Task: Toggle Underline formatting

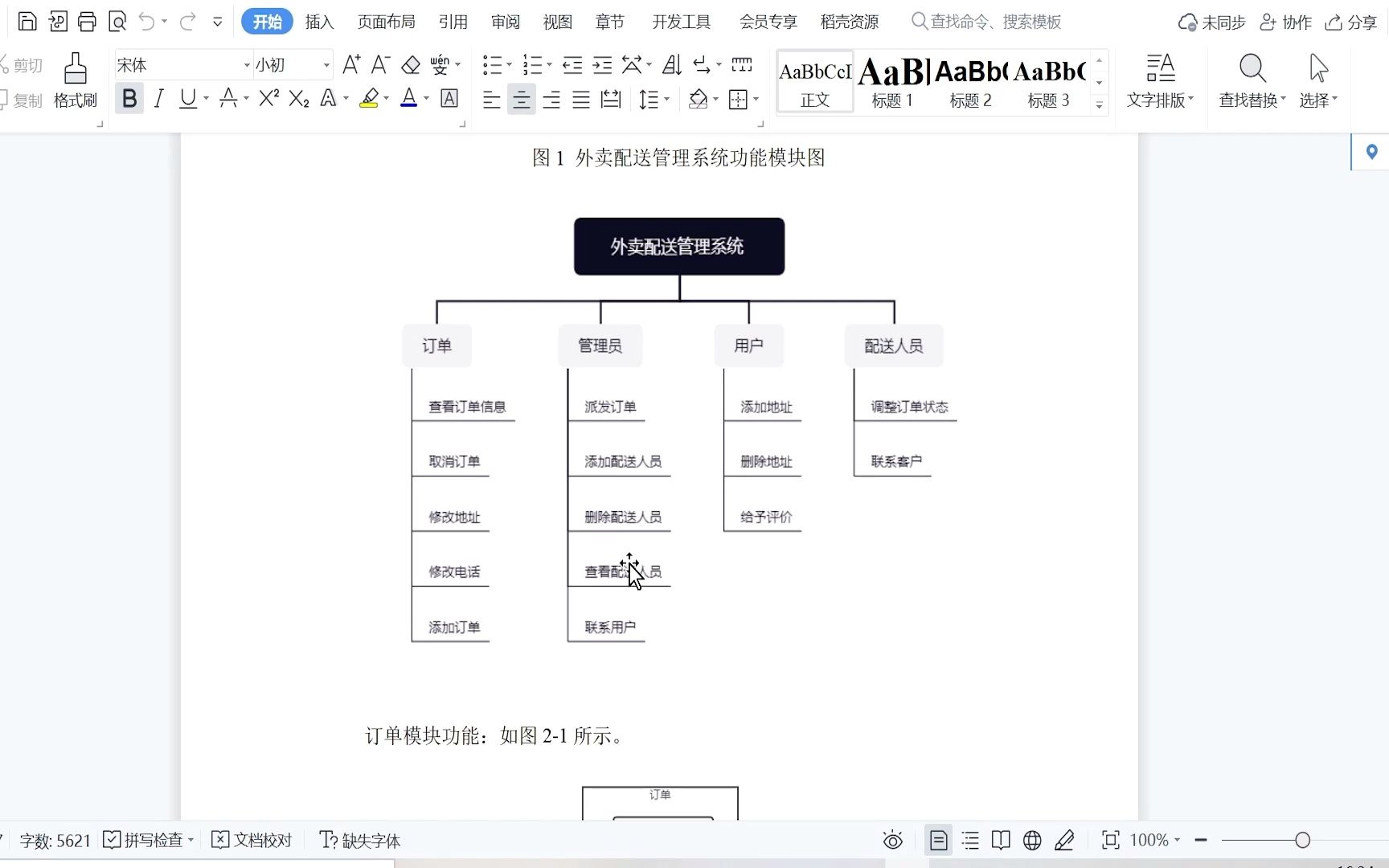Action: (x=188, y=99)
